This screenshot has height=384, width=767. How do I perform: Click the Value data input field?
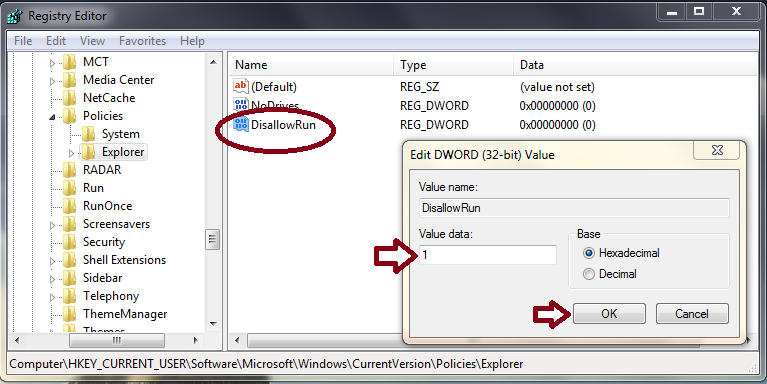coord(488,255)
